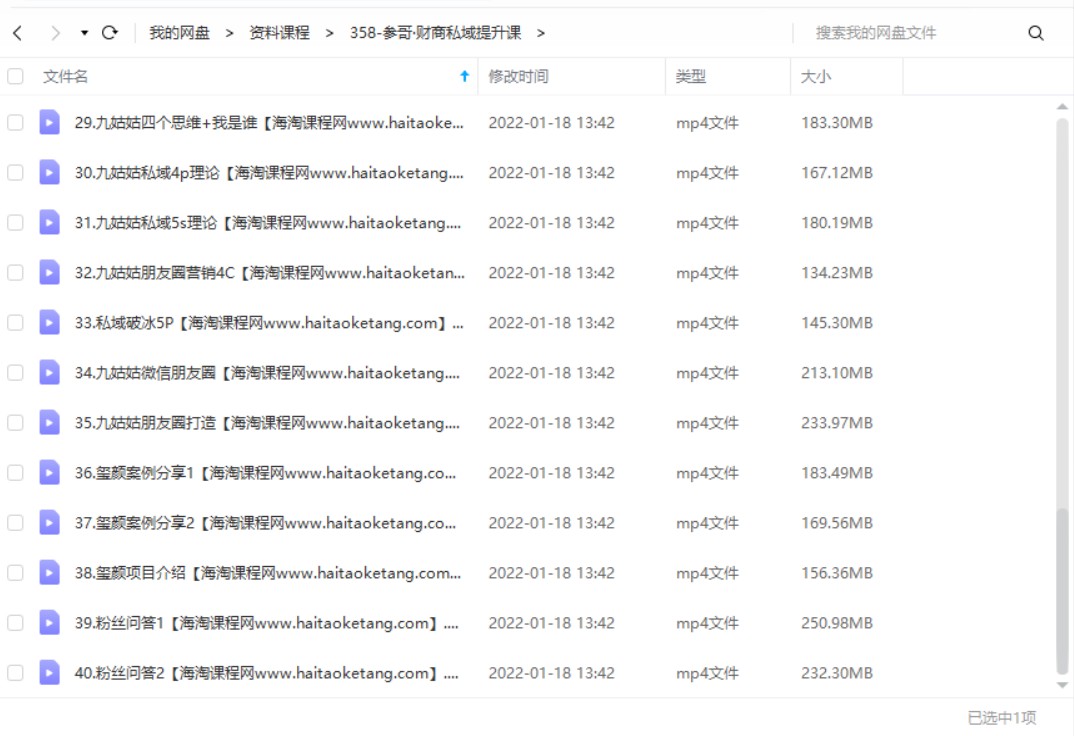Click the 250.98MB size value
This screenshot has height=736, width=1074.
pyautogui.click(x=837, y=622)
